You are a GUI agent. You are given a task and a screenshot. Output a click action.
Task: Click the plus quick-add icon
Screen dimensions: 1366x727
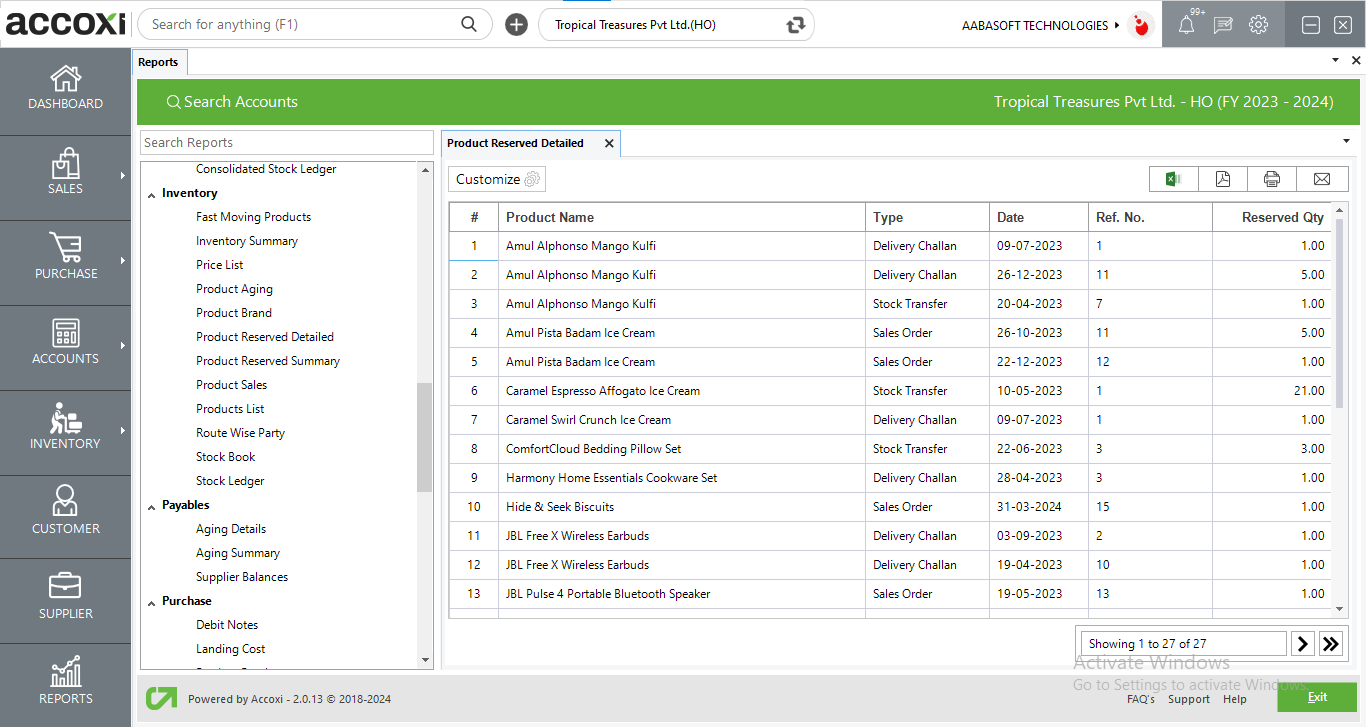click(516, 25)
